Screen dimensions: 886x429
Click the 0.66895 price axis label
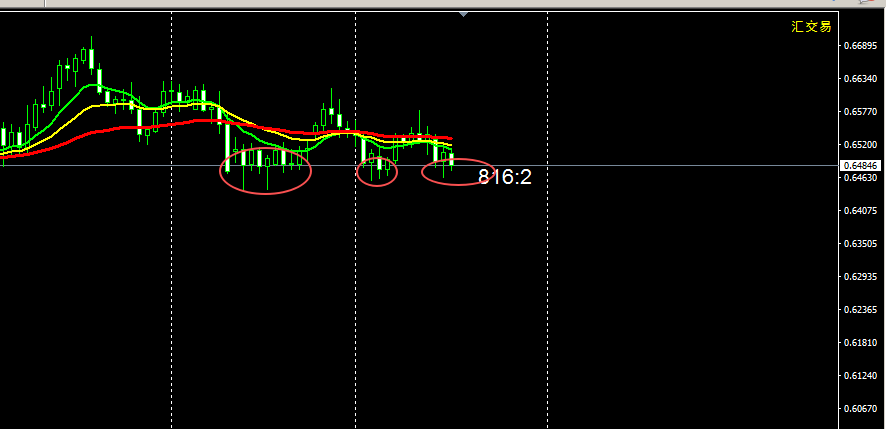point(859,46)
